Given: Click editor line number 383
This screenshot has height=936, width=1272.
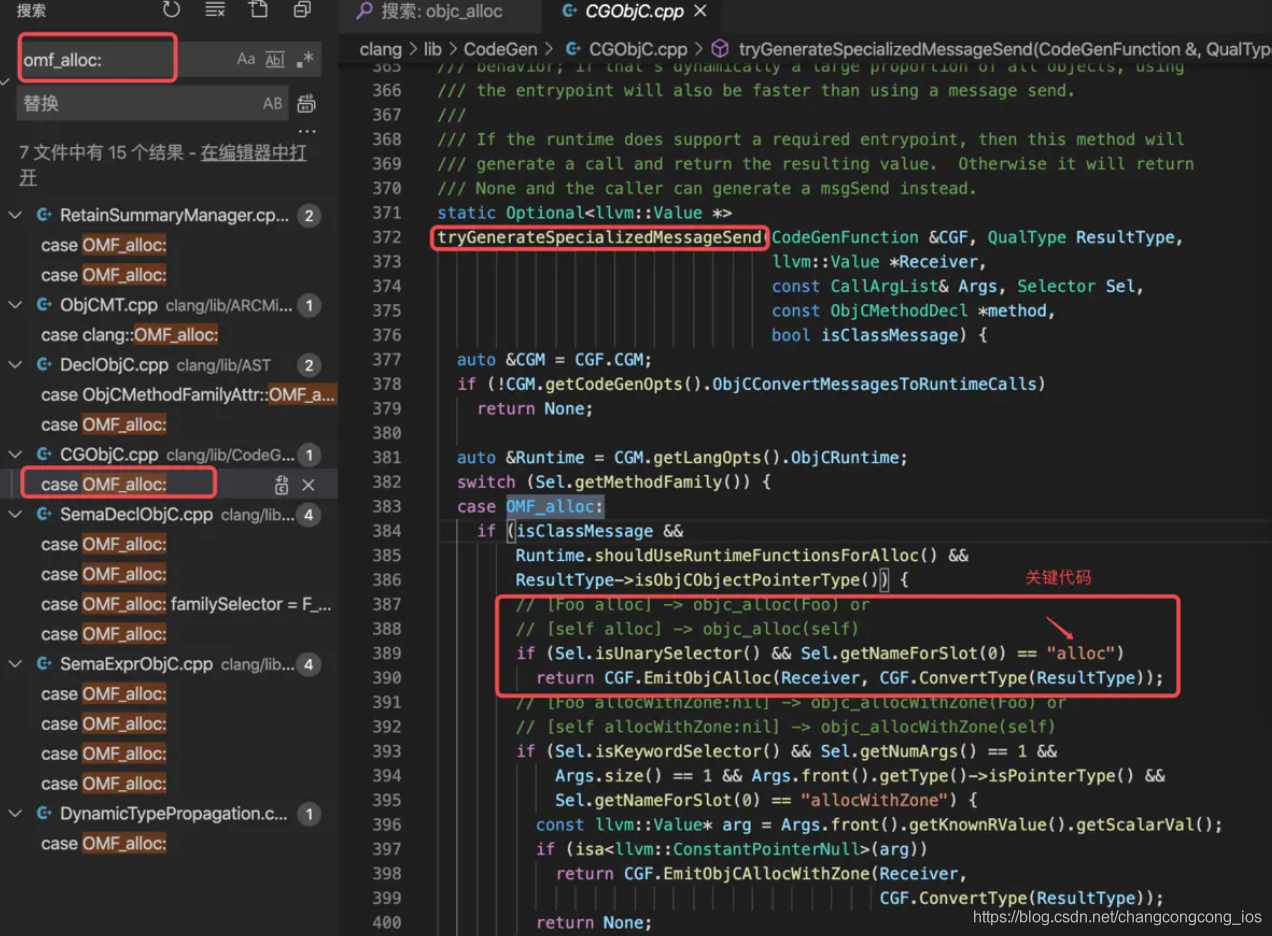Looking at the screenshot, I should [x=387, y=506].
